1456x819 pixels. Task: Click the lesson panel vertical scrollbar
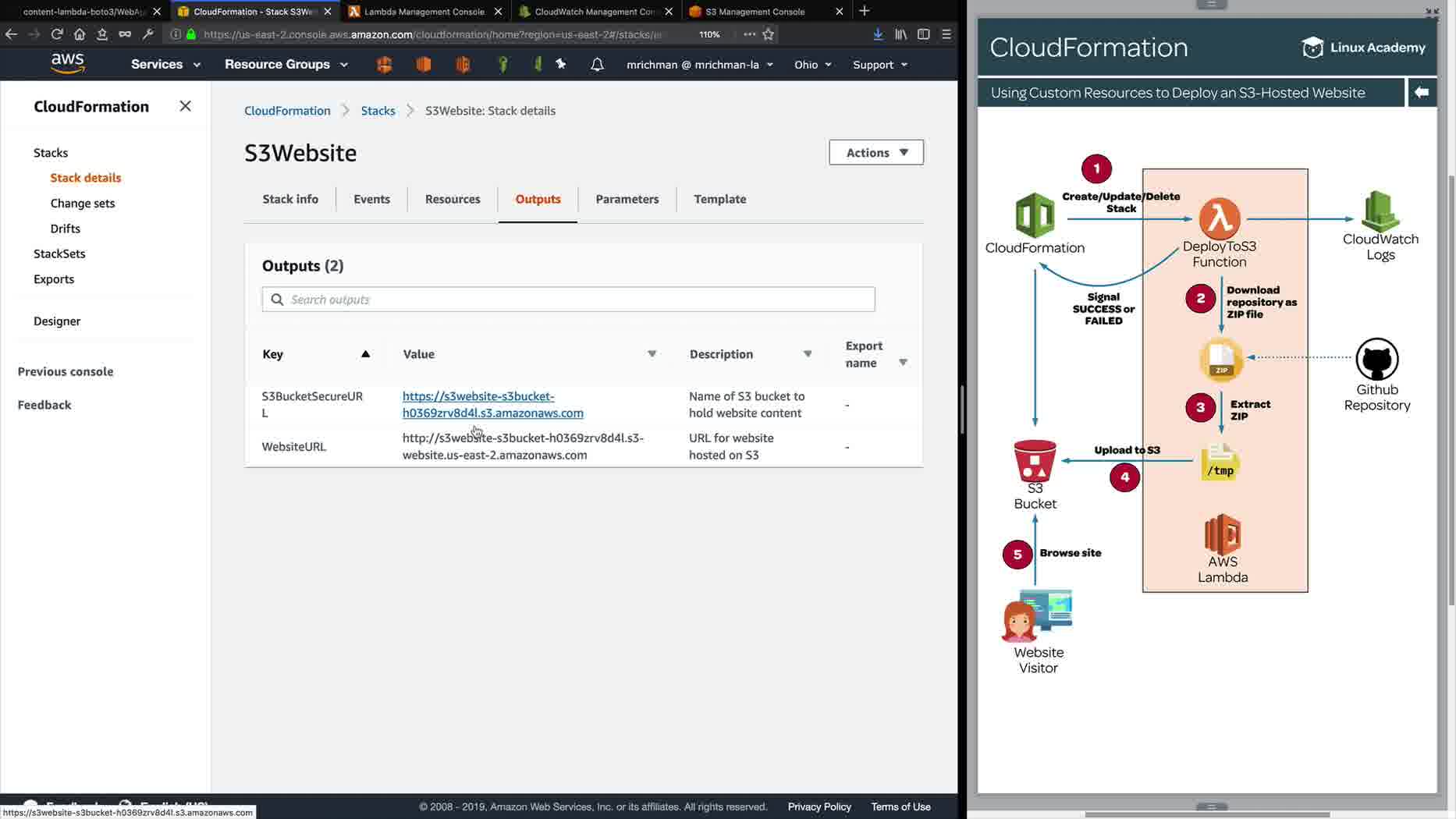(1451, 390)
